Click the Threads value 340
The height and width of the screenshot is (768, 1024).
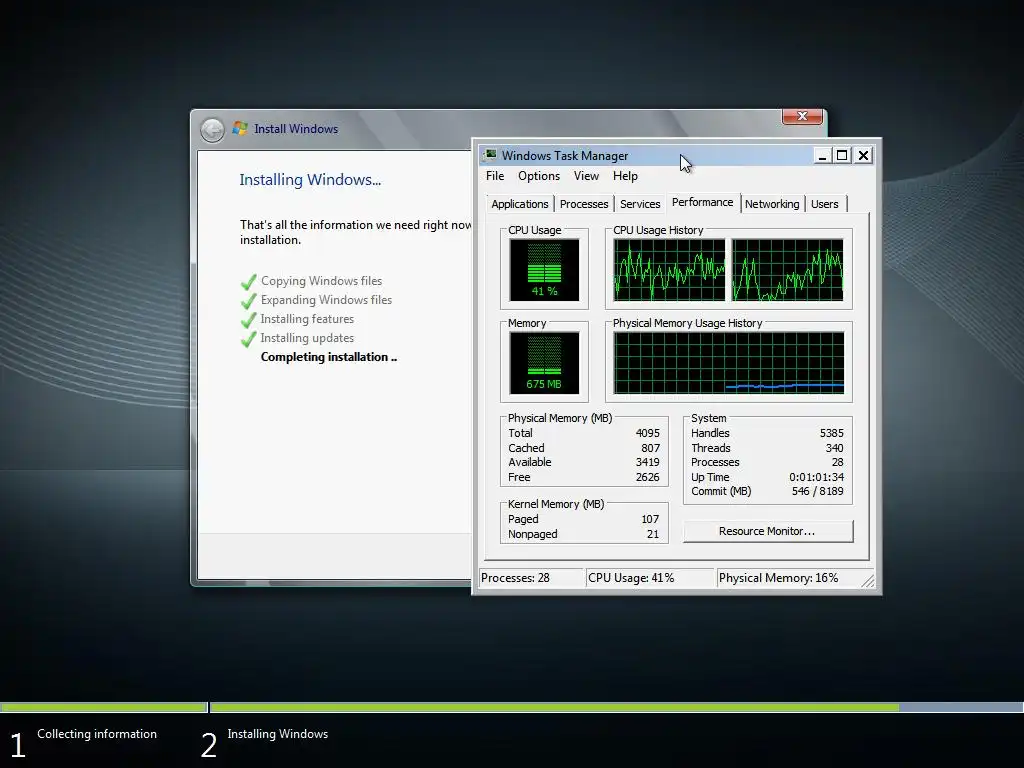pos(834,448)
